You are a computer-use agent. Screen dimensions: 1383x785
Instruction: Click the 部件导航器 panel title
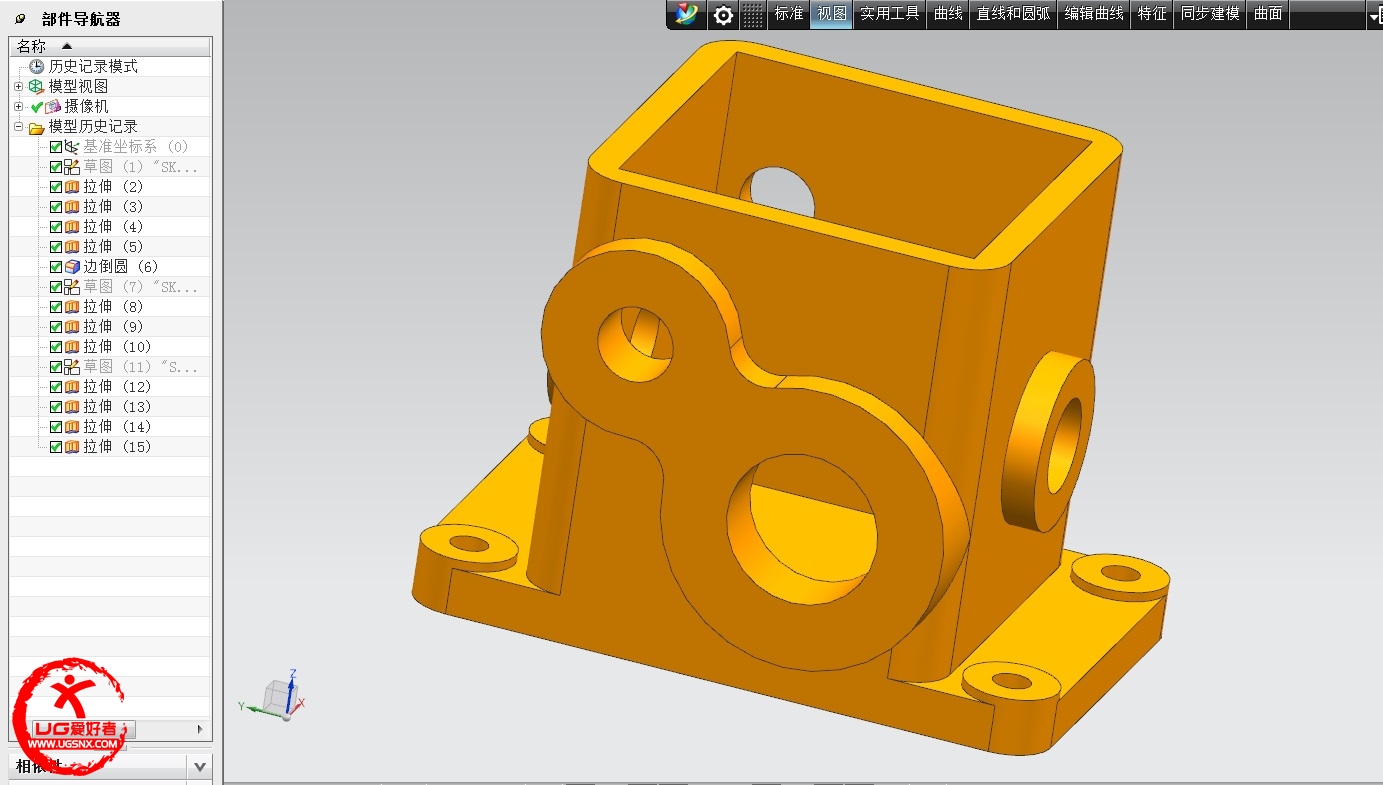pyautogui.click(x=81, y=19)
